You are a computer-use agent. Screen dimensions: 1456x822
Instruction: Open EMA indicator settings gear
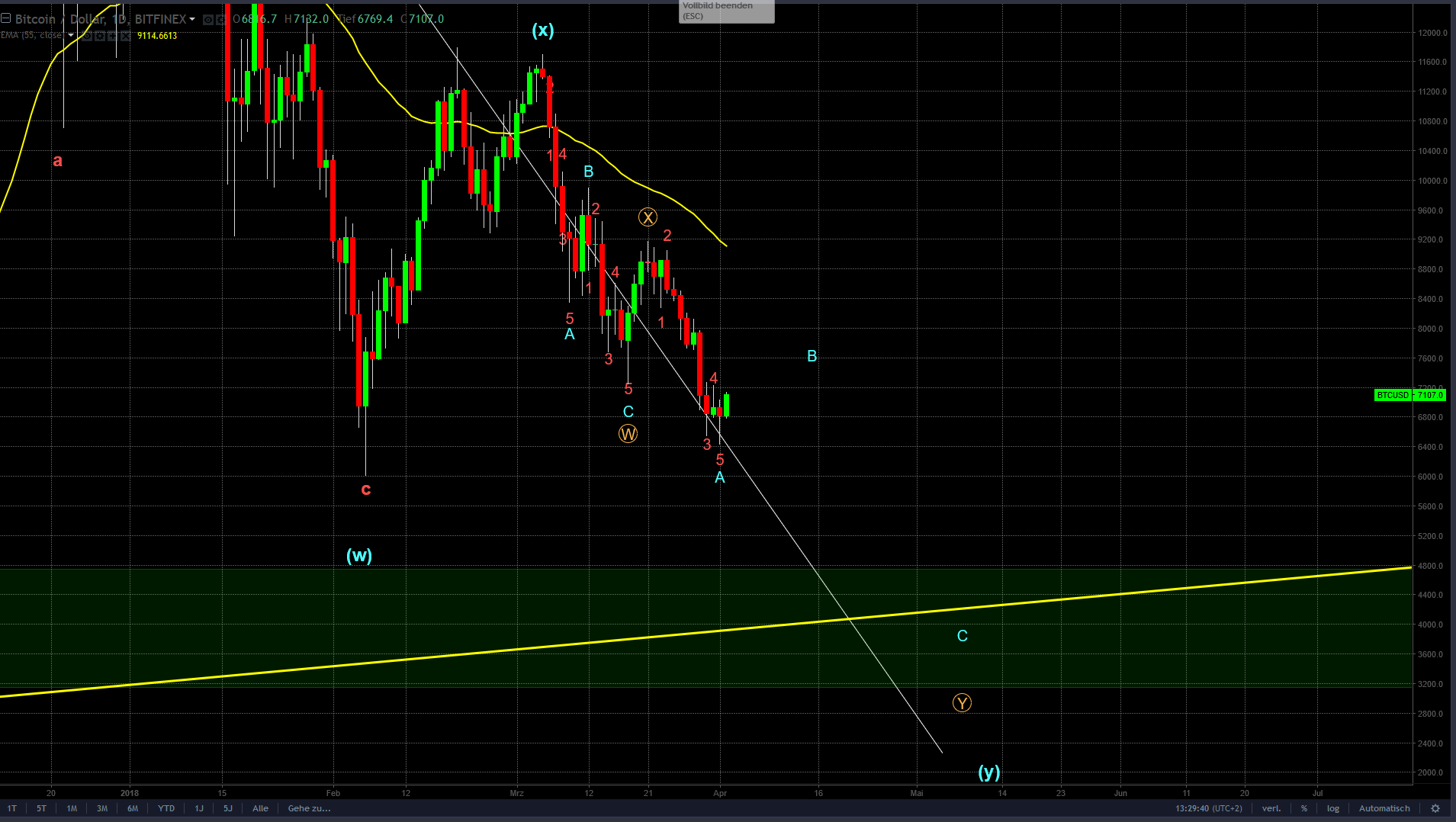click(x=100, y=35)
